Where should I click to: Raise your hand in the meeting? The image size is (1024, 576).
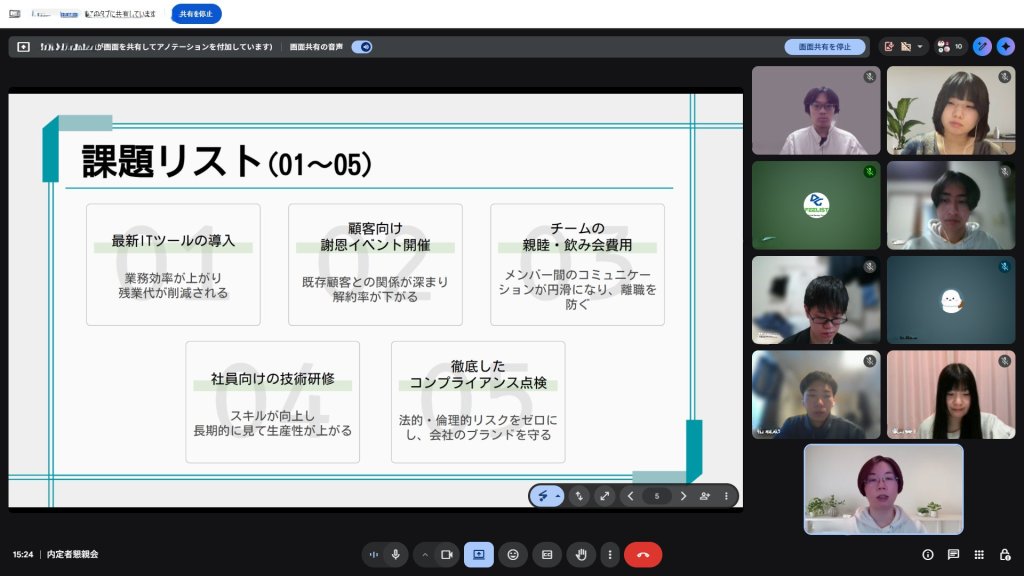tap(581, 554)
